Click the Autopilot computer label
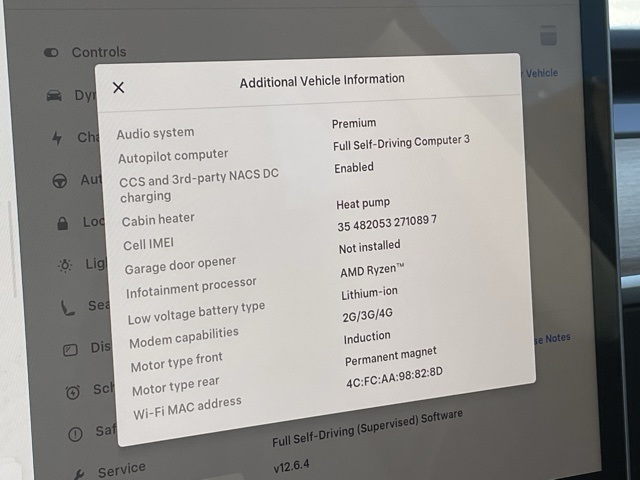 point(173,156)
